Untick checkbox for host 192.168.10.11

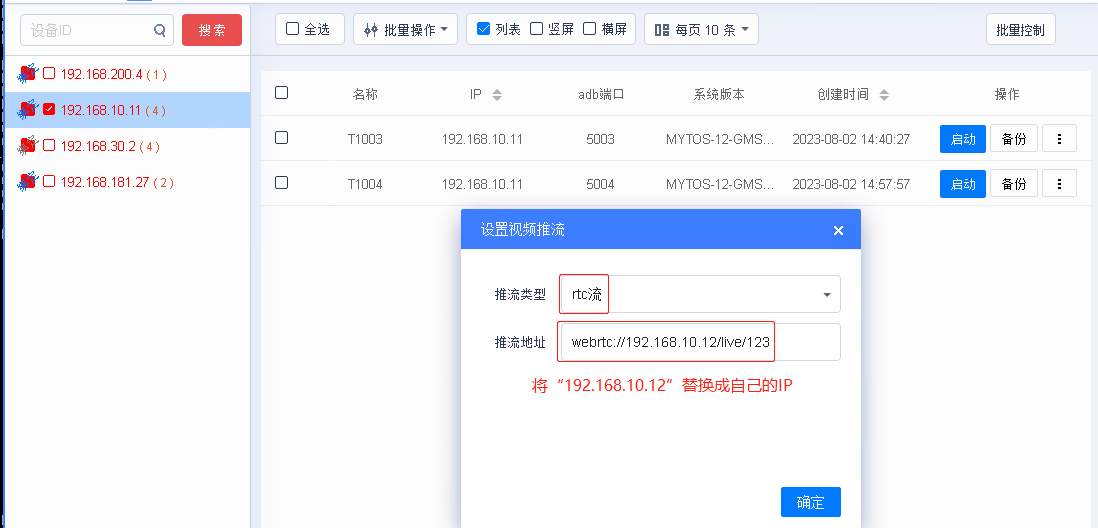(49, 109)
